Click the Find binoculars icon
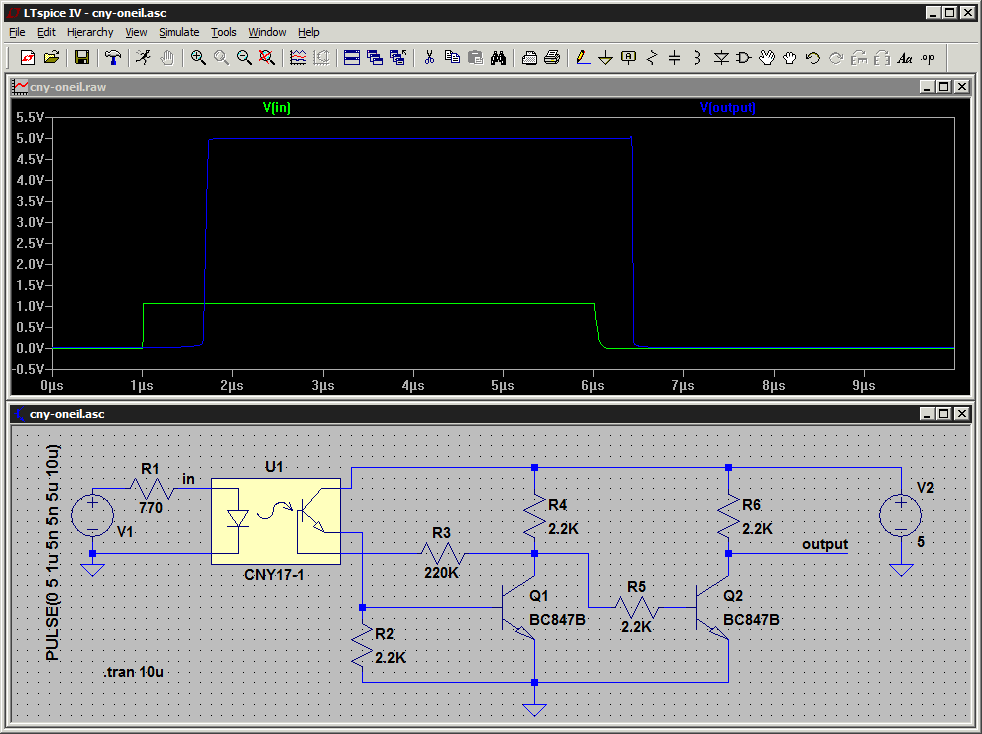Screen dimensions: 982x734 tap(499, 58)
